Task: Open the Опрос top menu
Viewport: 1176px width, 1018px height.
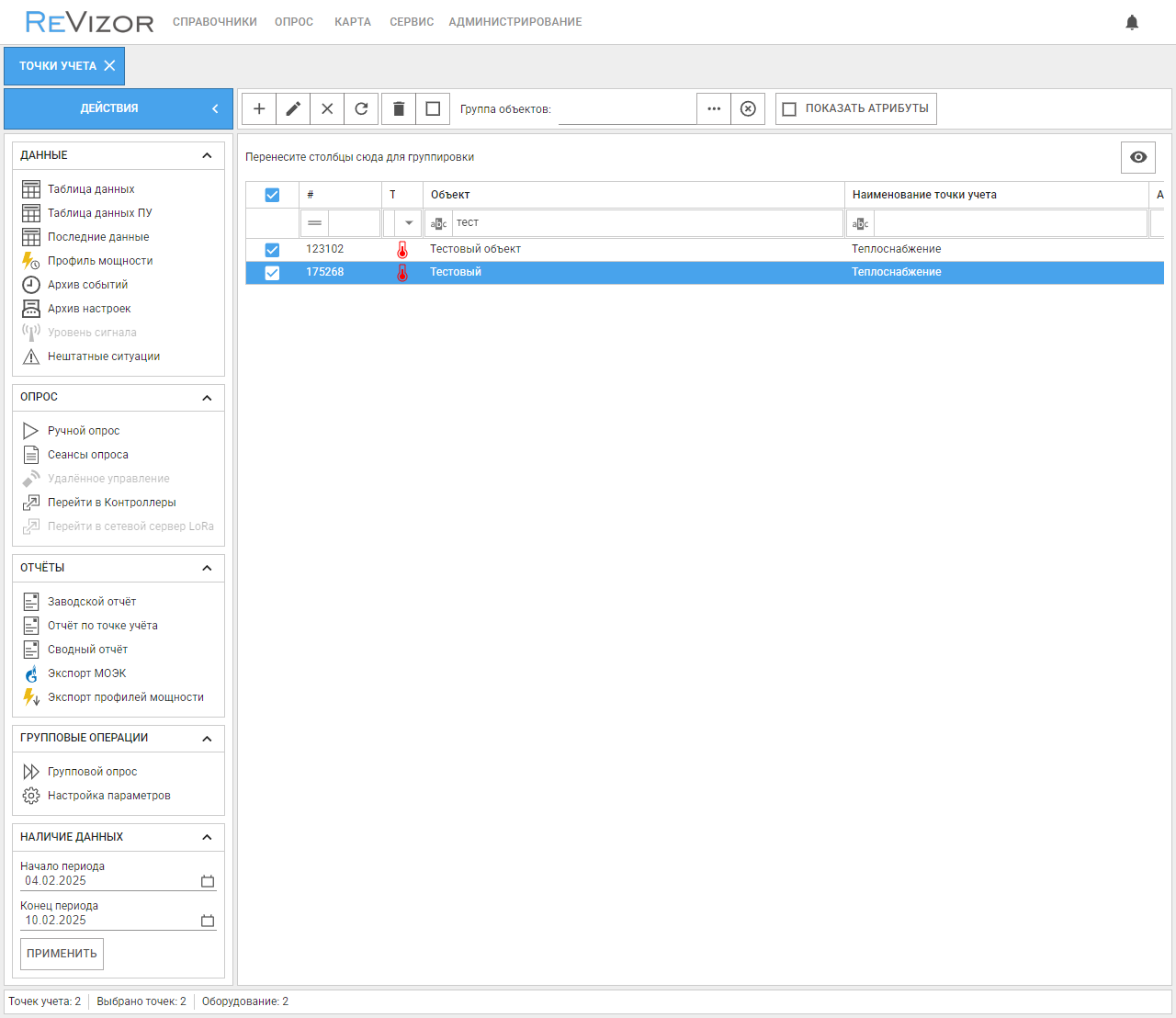Action: point(294,22)
